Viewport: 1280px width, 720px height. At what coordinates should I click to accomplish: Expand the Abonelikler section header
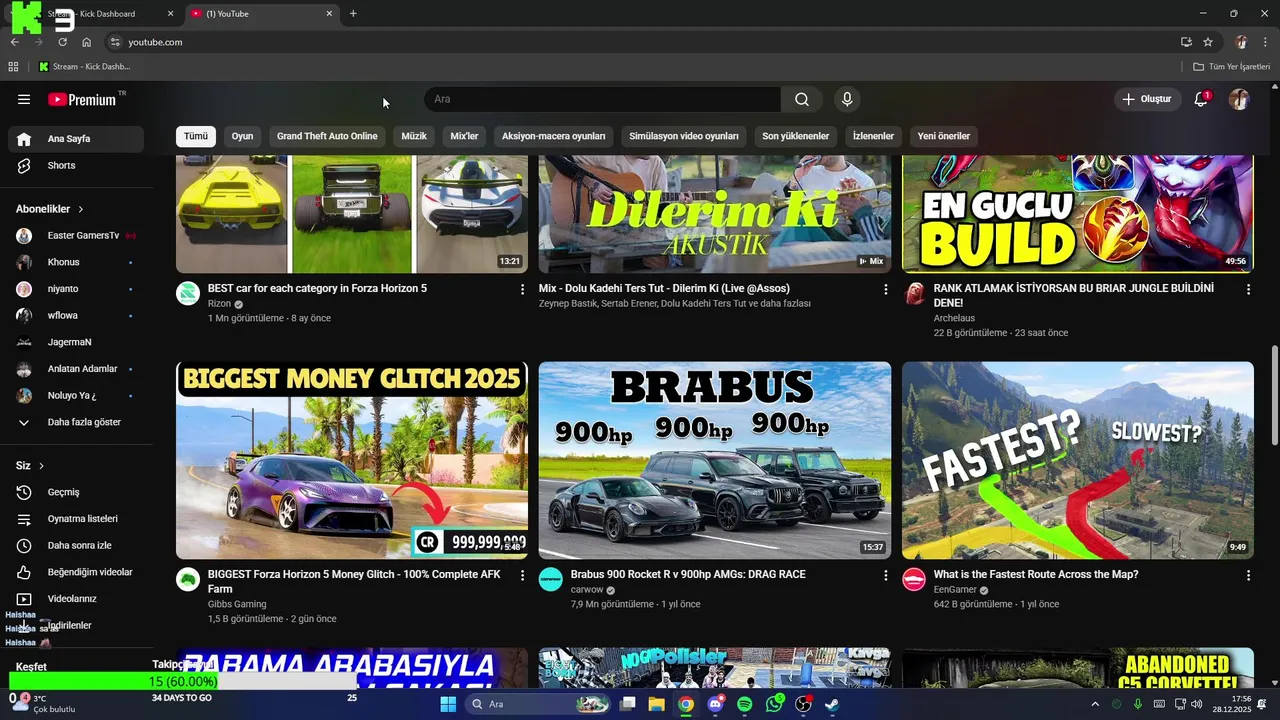pos(50,209)
